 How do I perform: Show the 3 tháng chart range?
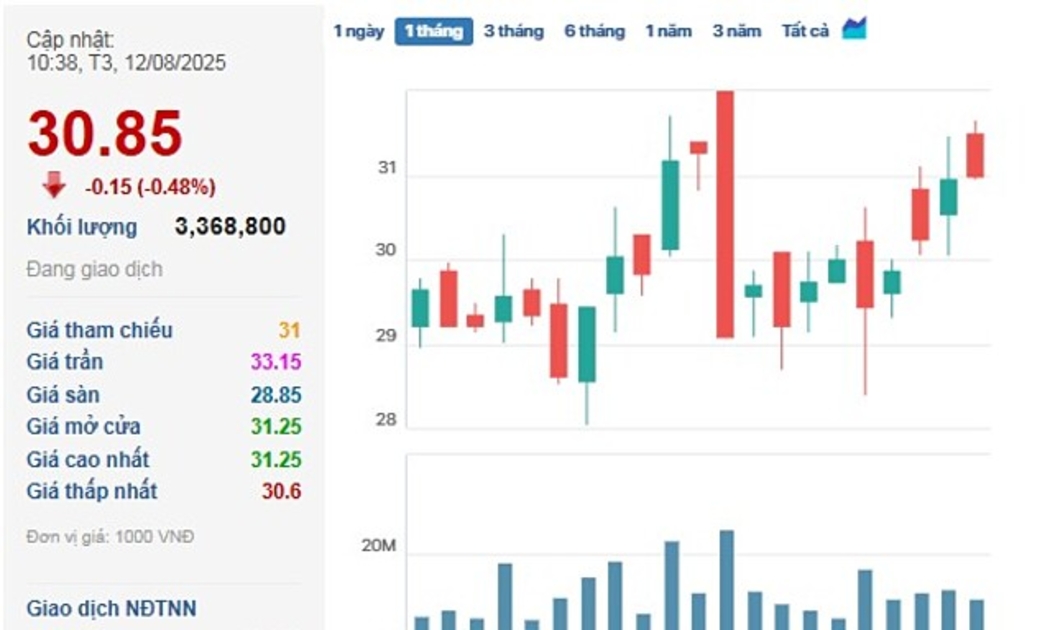pyautogui.click(x=514, y=31)
